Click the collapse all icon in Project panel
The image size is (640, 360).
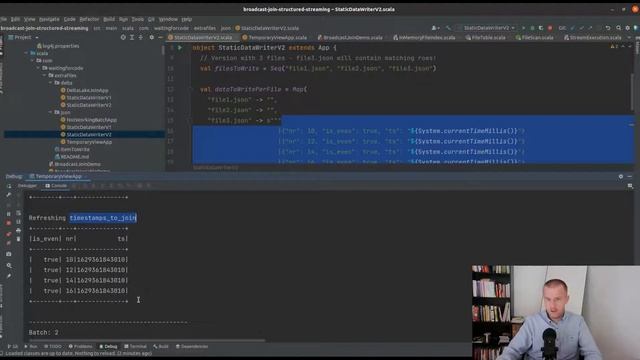(140, 37)
